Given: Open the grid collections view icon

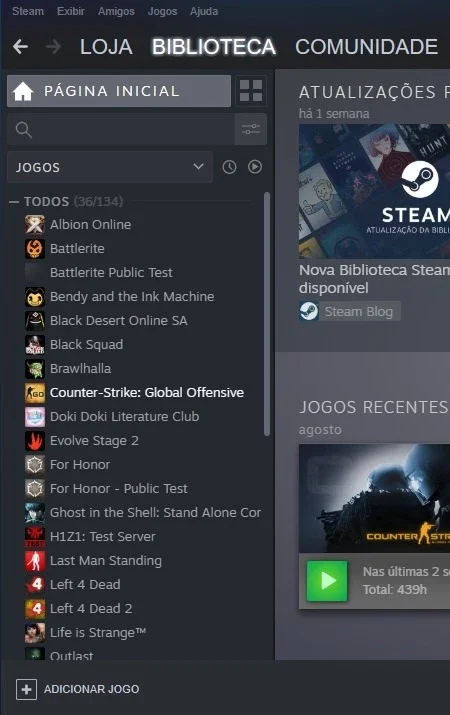Looking at the screenshot, I should point(251,91).
